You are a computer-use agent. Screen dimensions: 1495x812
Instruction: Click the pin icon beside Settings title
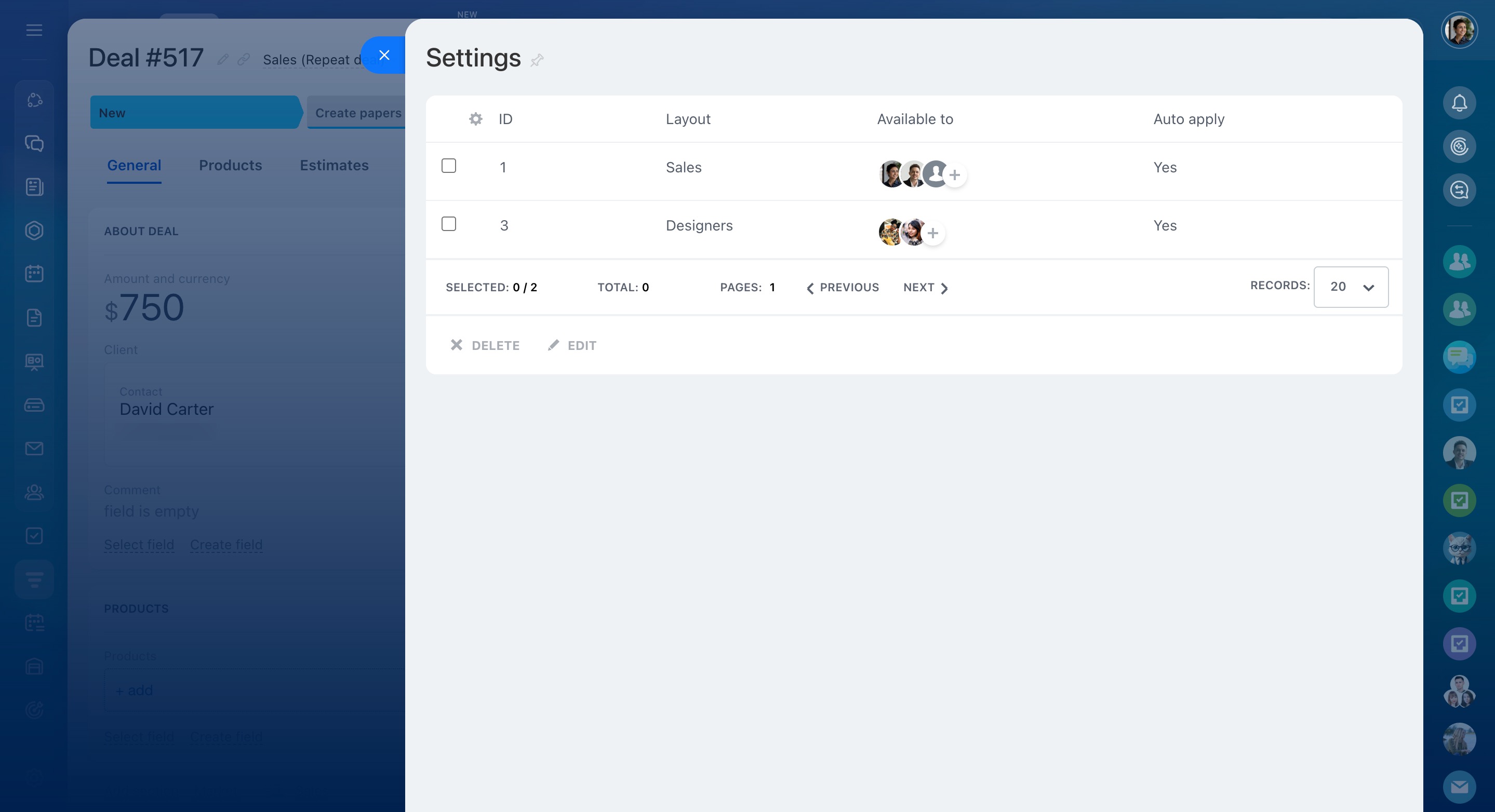click(537, 60)
